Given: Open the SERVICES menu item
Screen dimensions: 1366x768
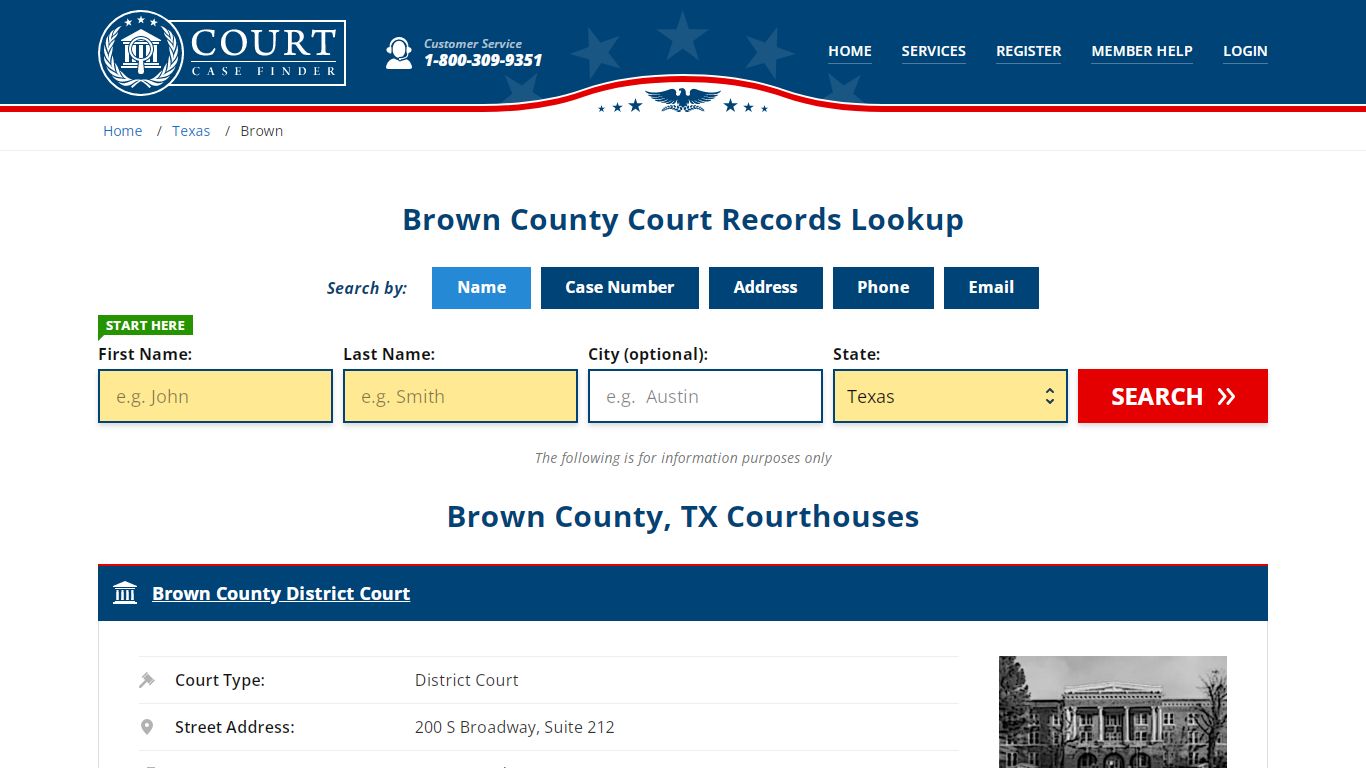Looking at the screenshot, I should coord(934,51).
